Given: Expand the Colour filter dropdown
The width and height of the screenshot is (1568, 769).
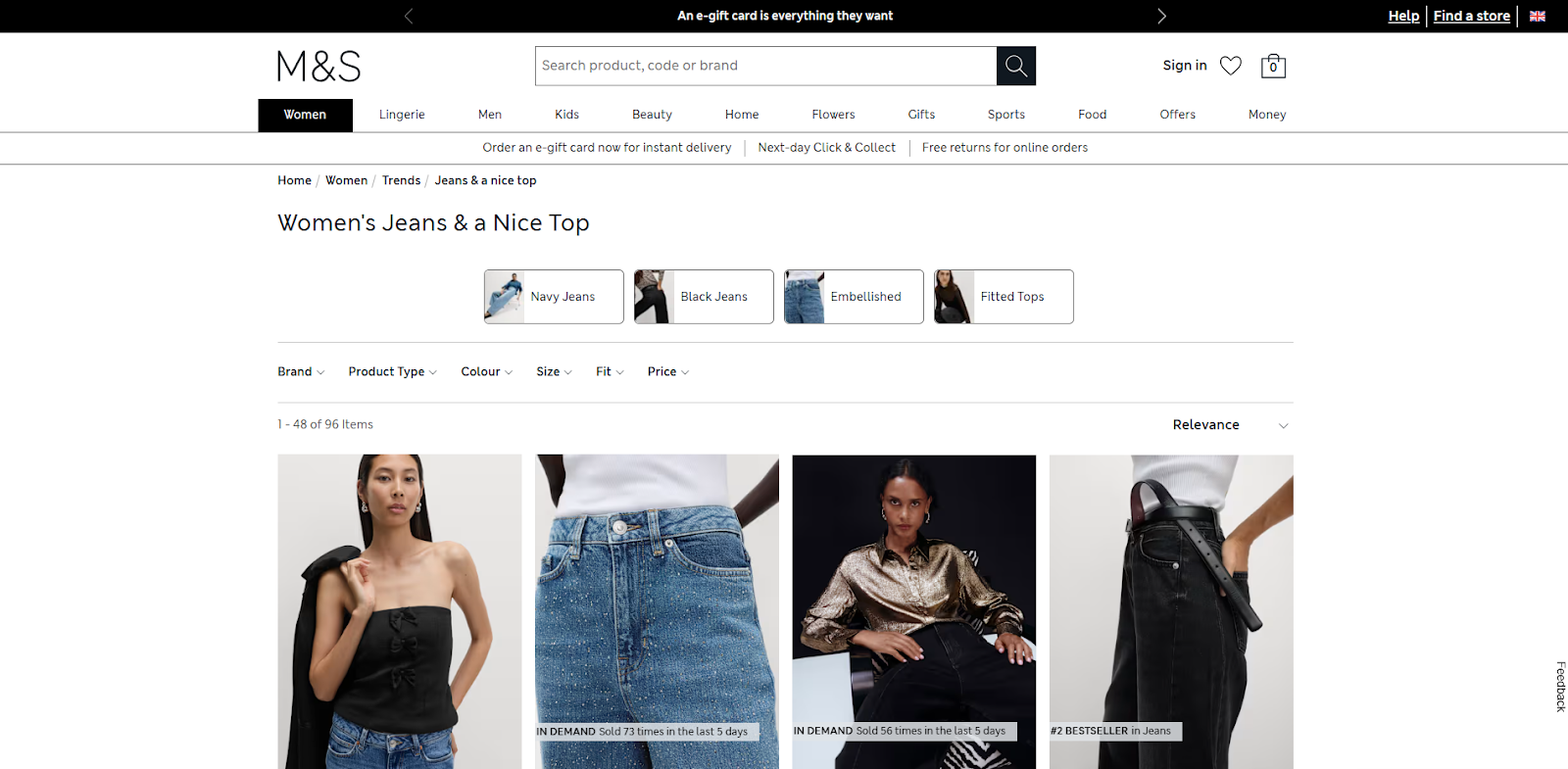Looking at the screenshot, I should click(x=486, y=372).
